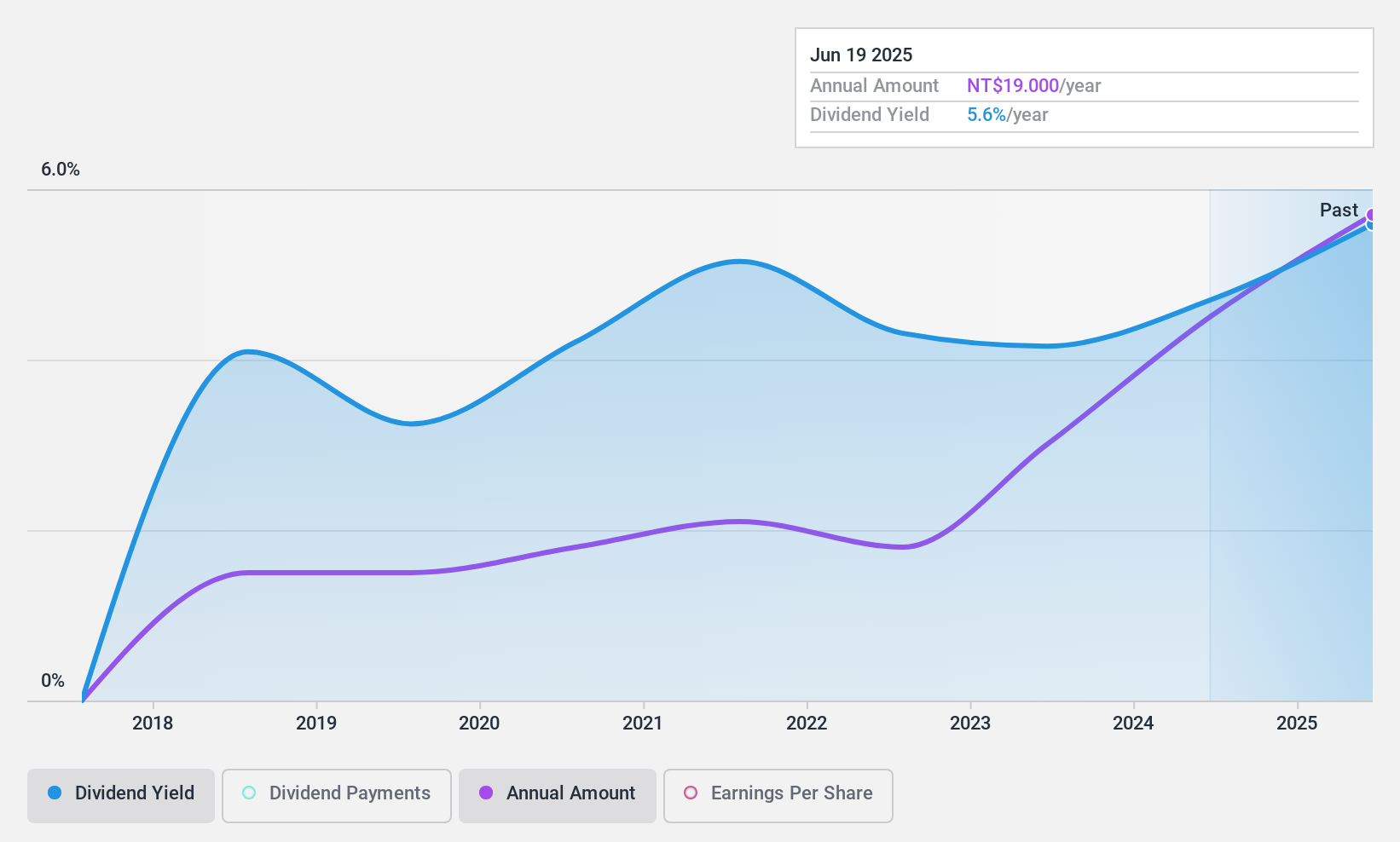Click the 6.0% y-axis label
This screenshot has height=842, width=1400.
click(x=61, y=169)
